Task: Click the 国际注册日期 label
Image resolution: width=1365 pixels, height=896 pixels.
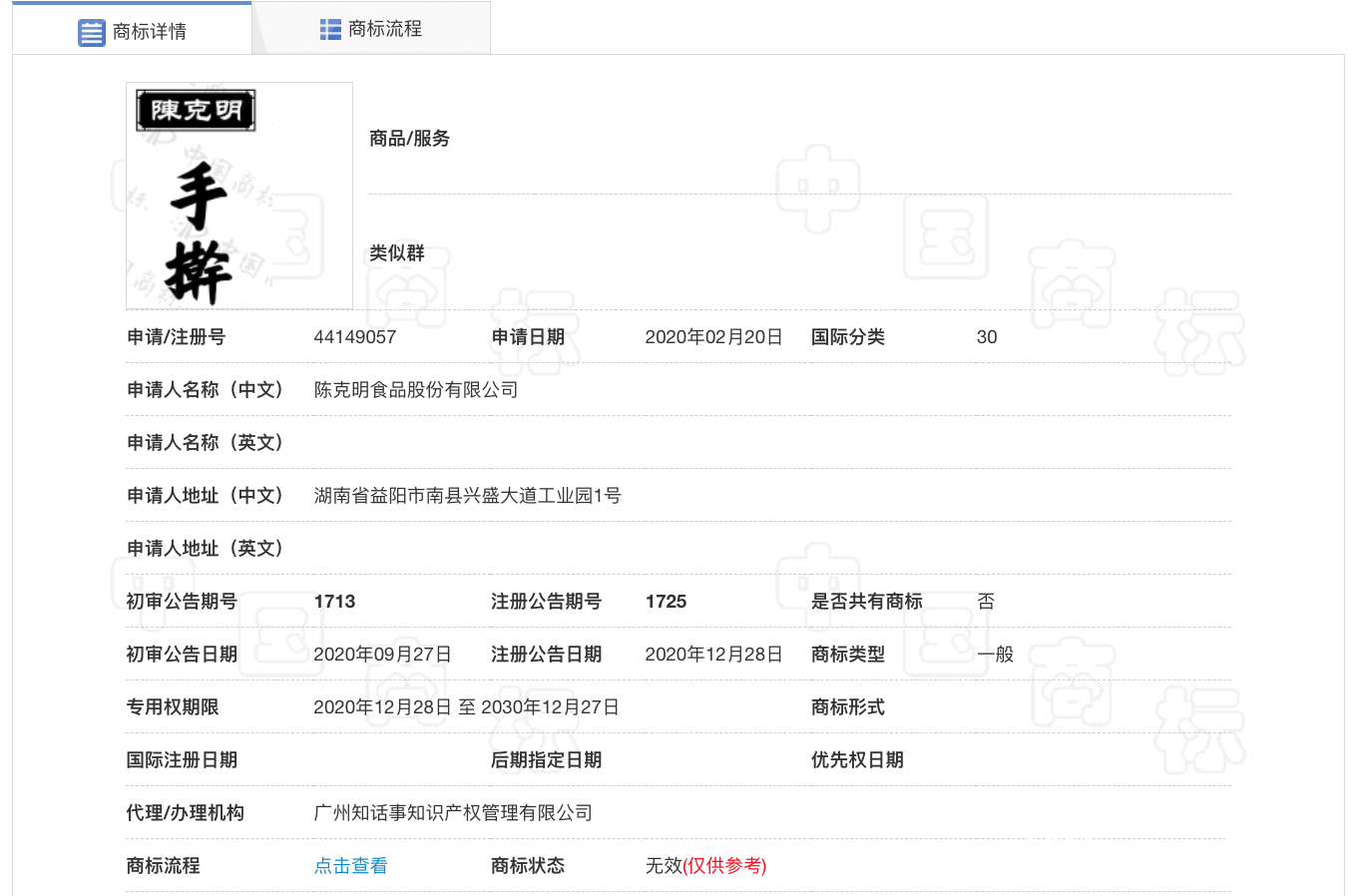Action: coord(182,760)
